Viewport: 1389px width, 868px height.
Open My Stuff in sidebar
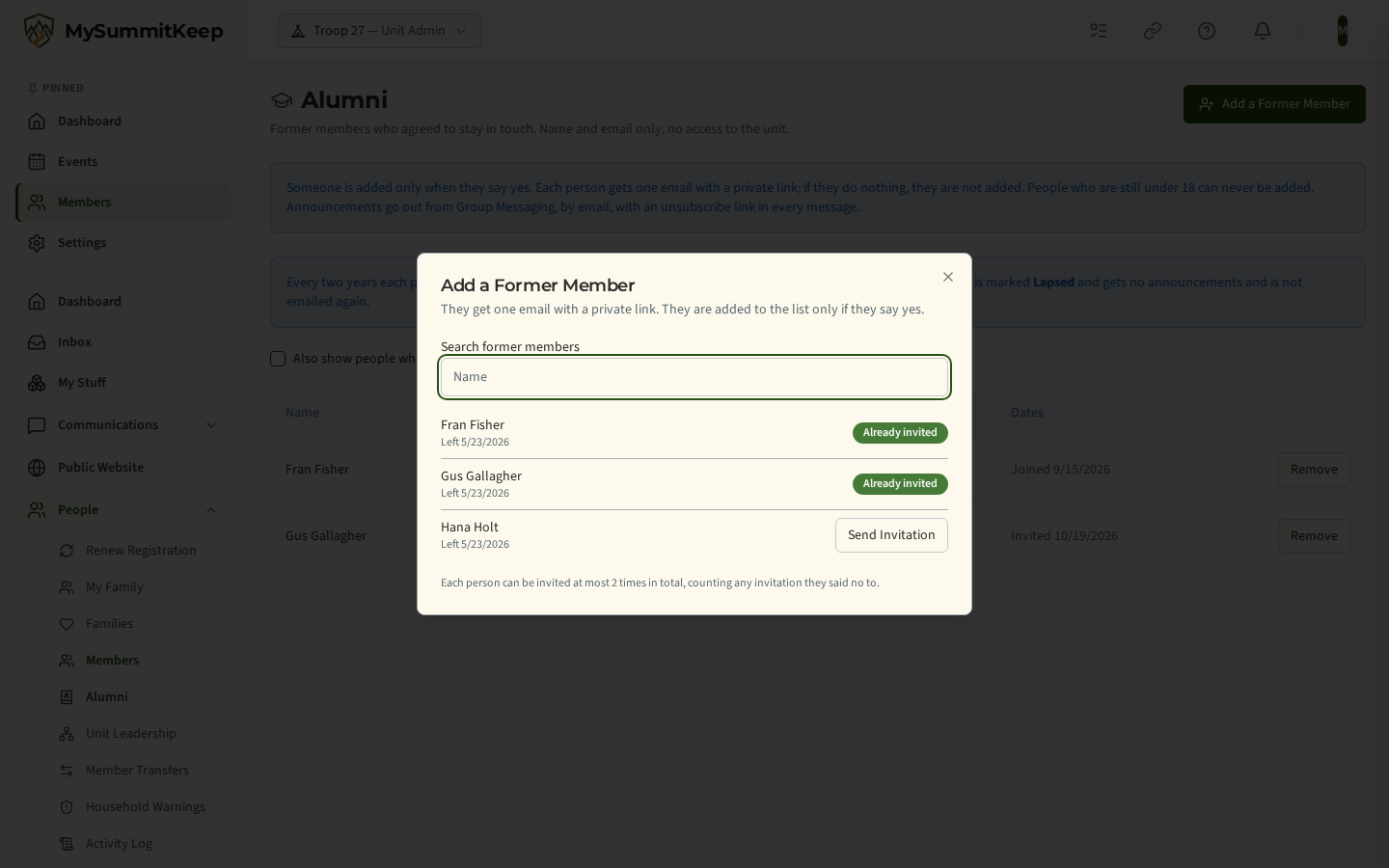coord(123,383)
